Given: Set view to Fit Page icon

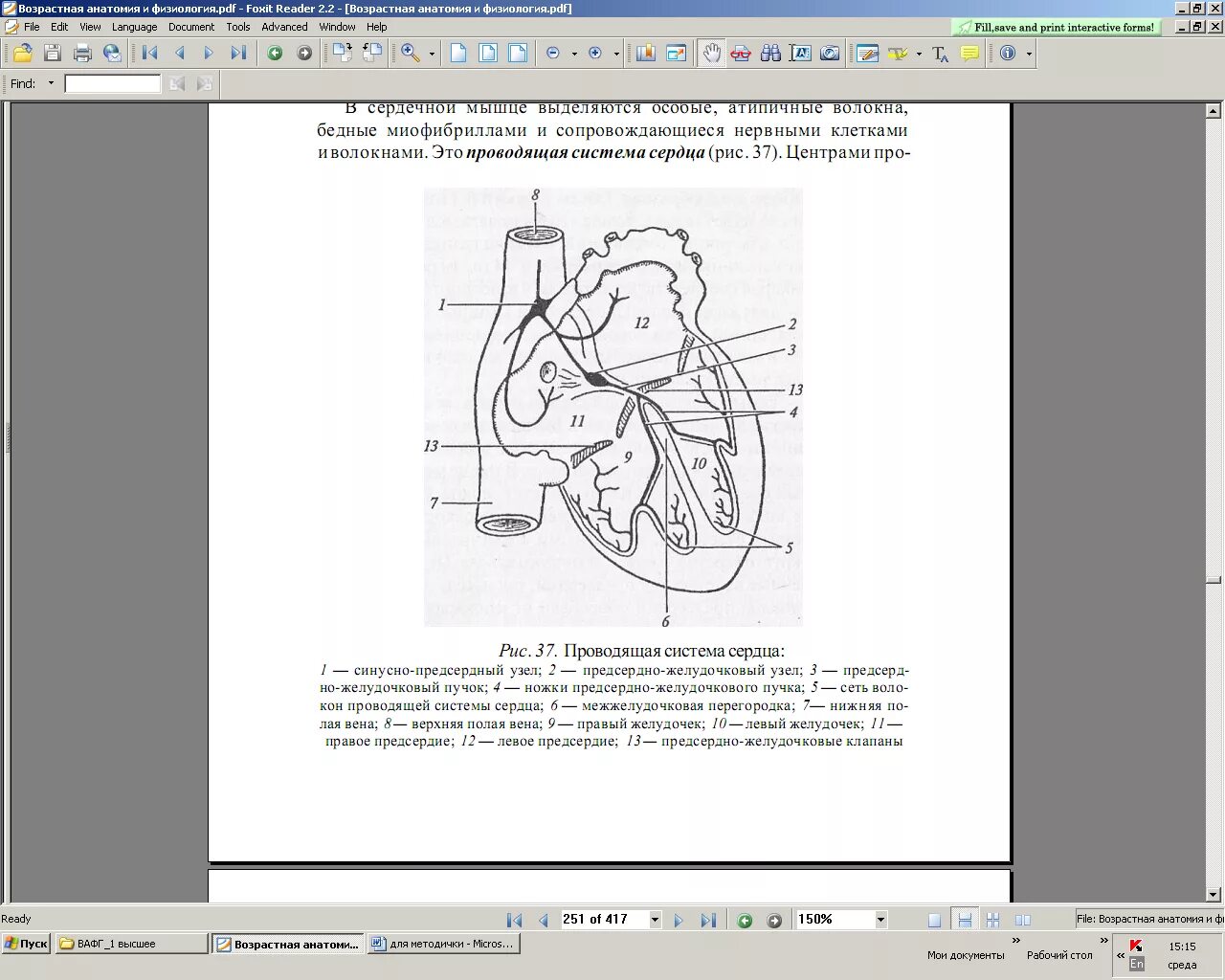Looking at the screenshot, I should 488,54.
